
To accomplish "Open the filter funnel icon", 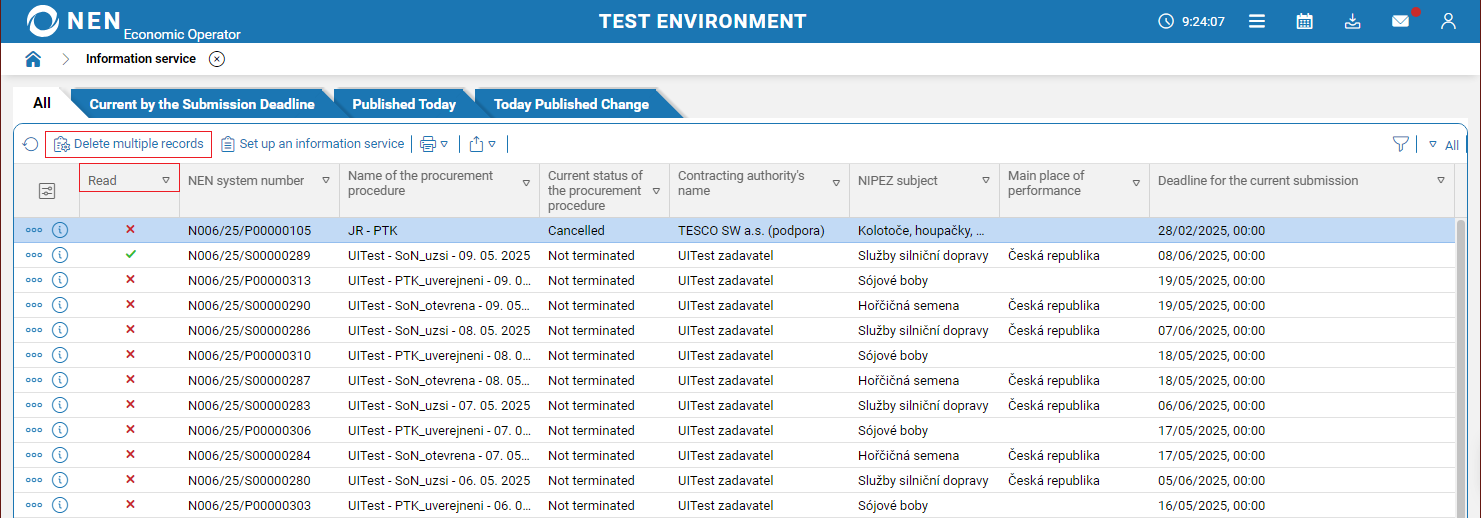I will click(x=1400, y=144).
